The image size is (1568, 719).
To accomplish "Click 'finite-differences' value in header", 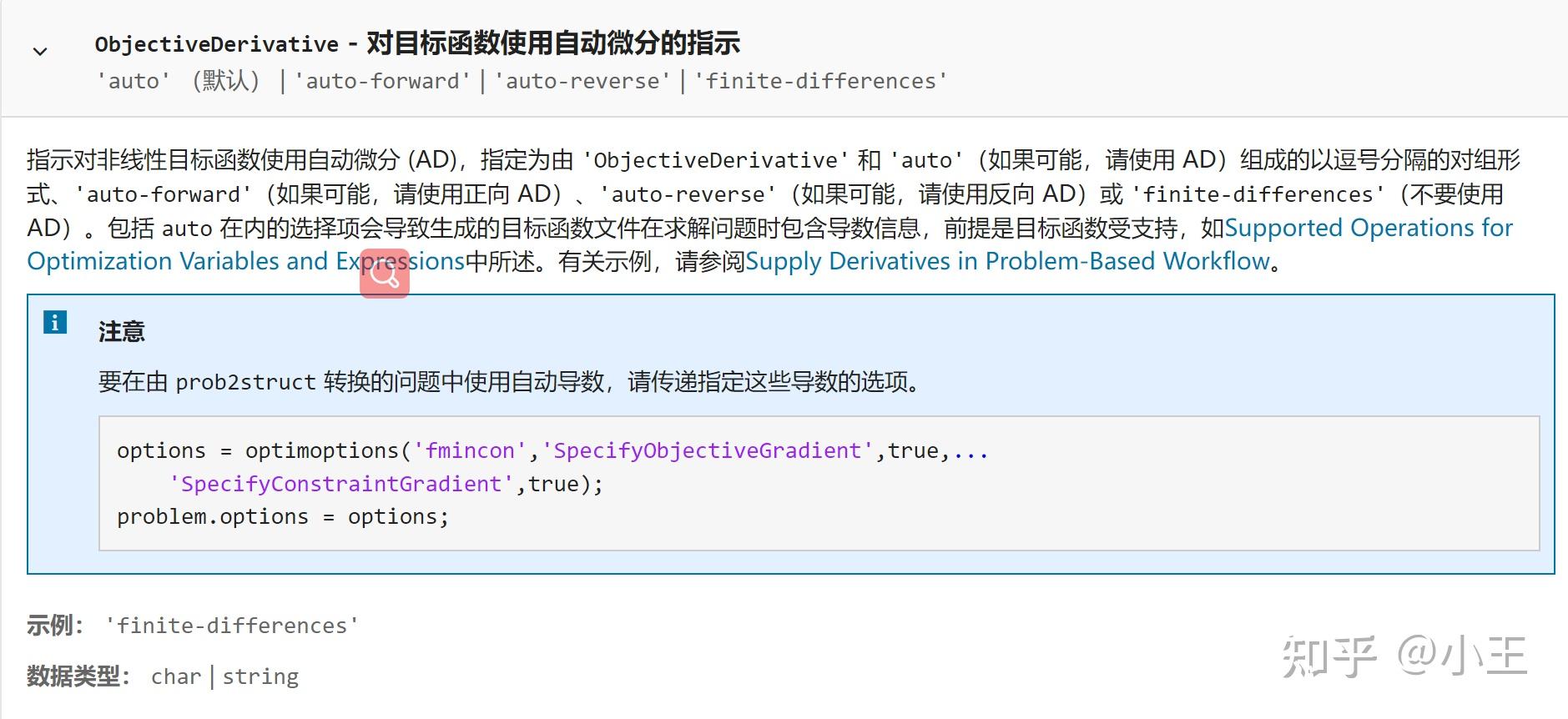I will (x=821, y=81).
